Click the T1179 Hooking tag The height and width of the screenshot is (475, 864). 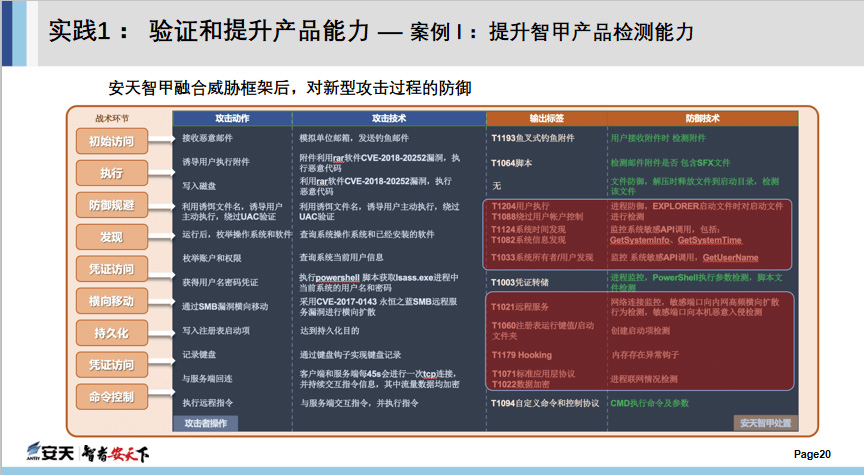click(x=521, y=355)
